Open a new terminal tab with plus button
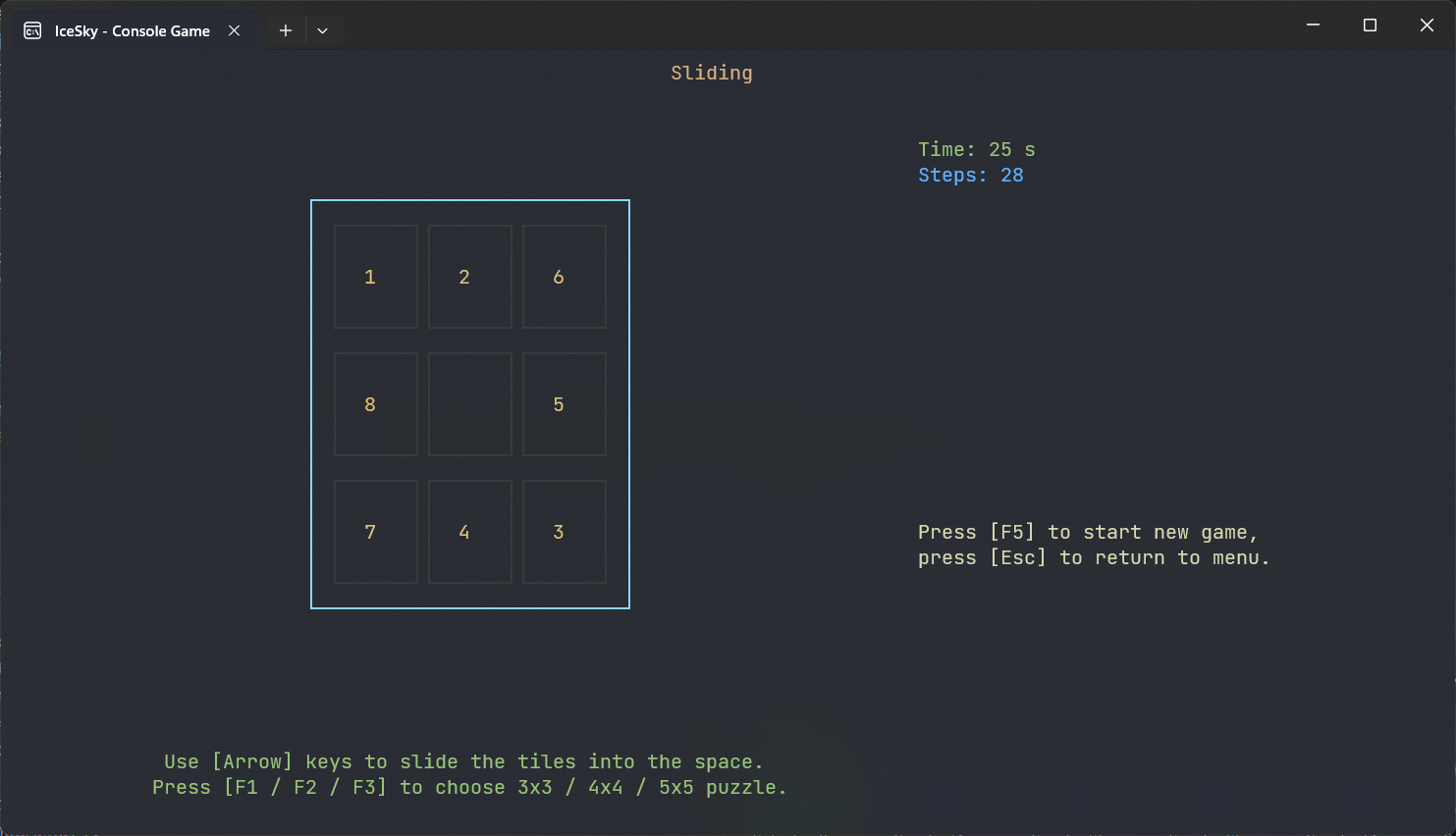Image resolution: width=1456 pixels, height=836 pixels. point(286,30)
